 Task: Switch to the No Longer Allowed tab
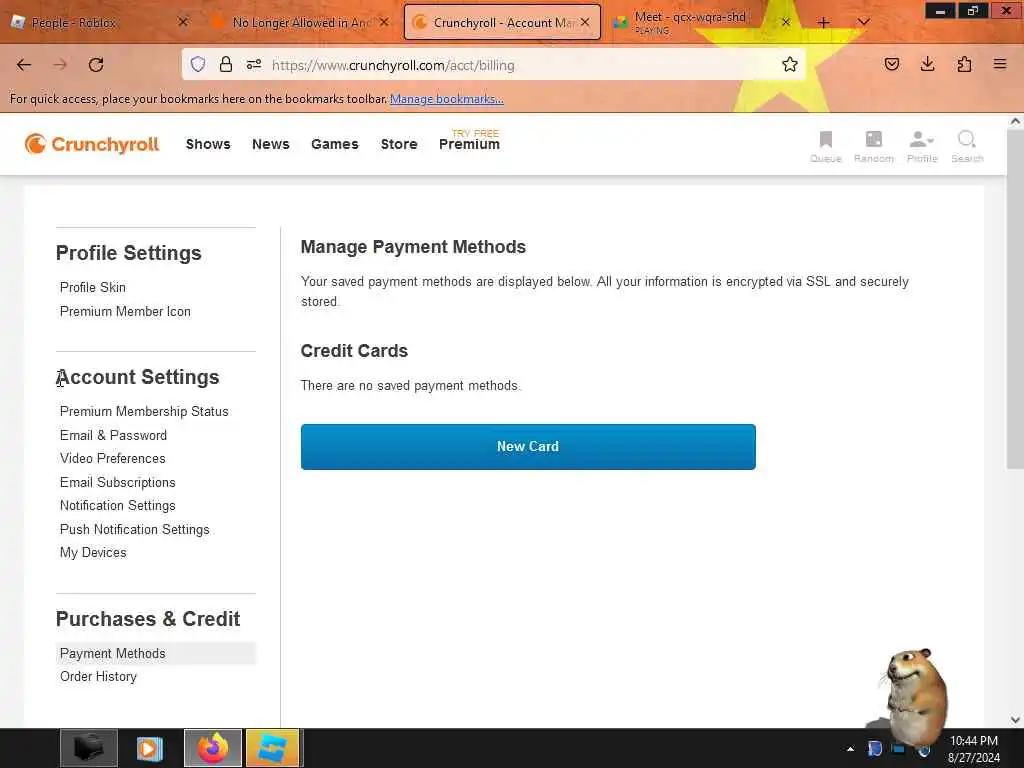[x=300, y=22]
